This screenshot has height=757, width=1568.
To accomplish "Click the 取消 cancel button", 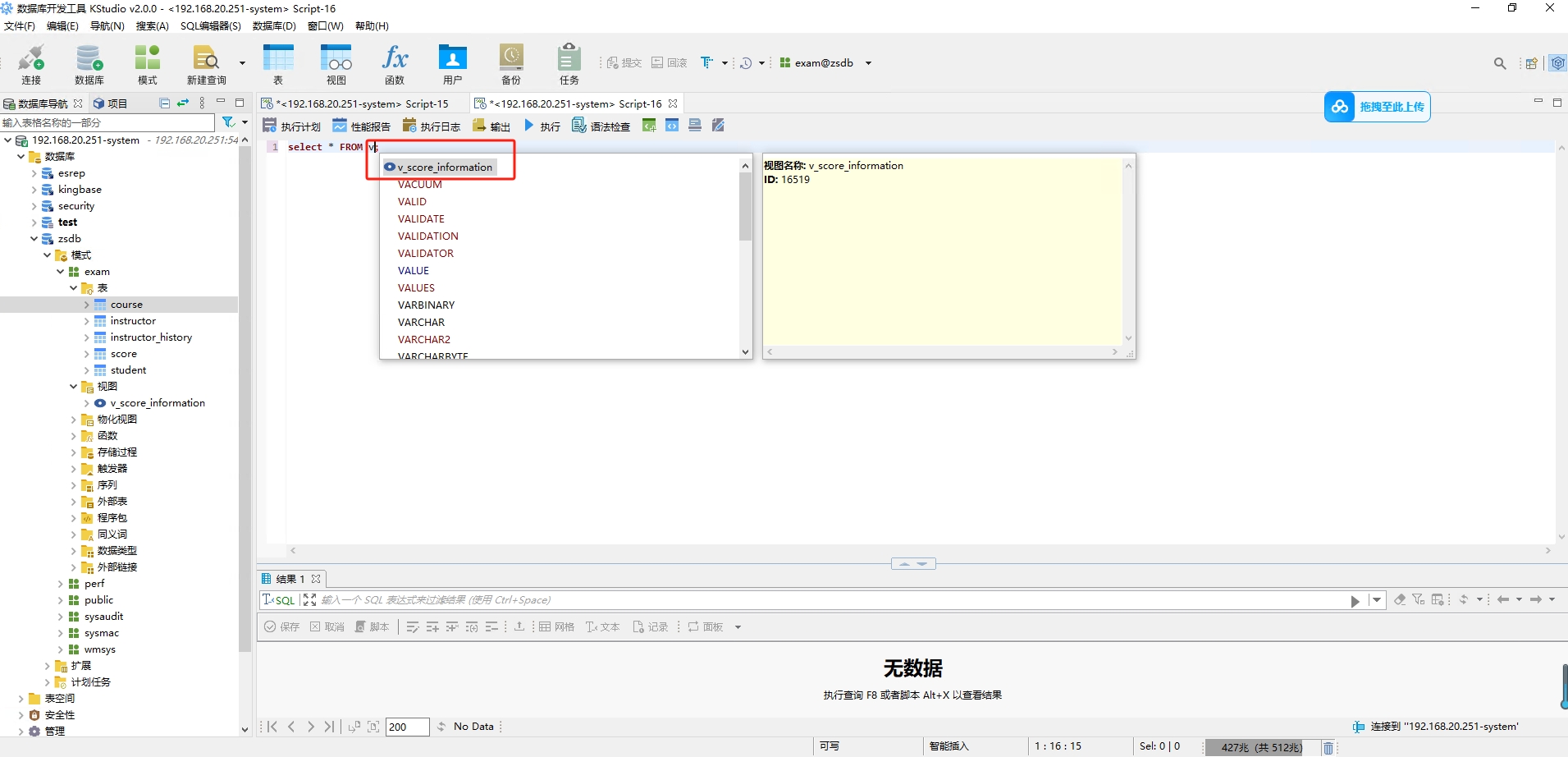I will [x=328, y=626].
